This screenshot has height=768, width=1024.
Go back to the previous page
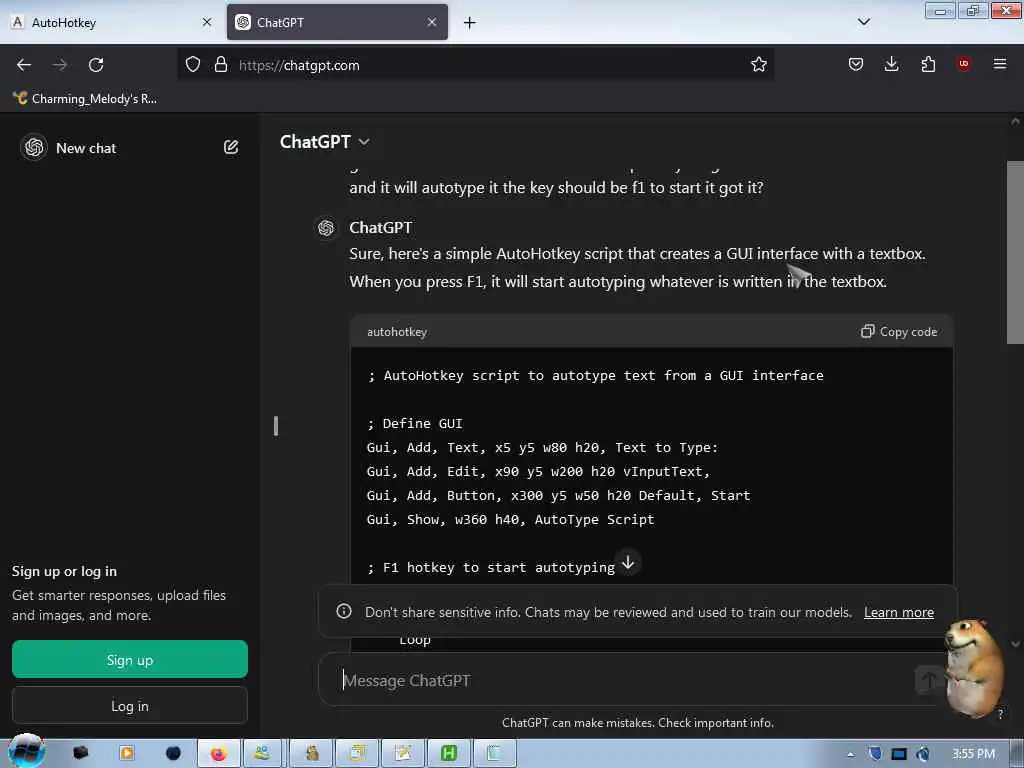tap(24, 65)
